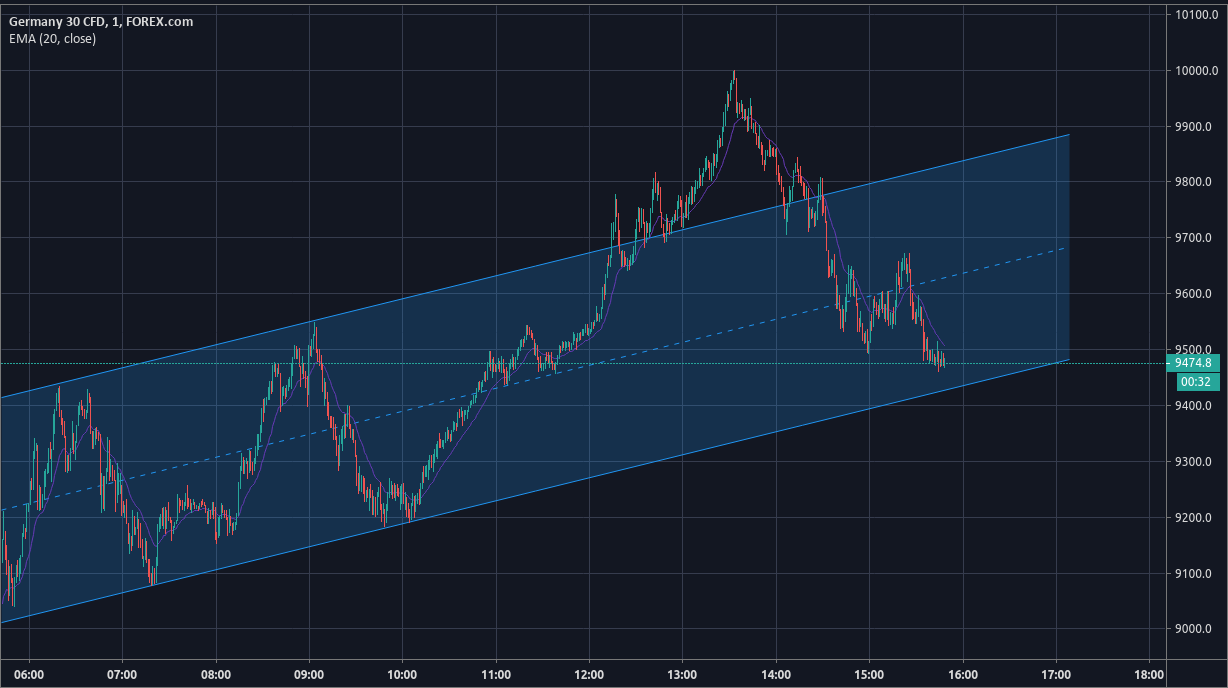Select the Germany 30 CFD symbol legend
The width and height of the screenshot is (1228, 688).
pyautogui.click(x=100, y=20)
